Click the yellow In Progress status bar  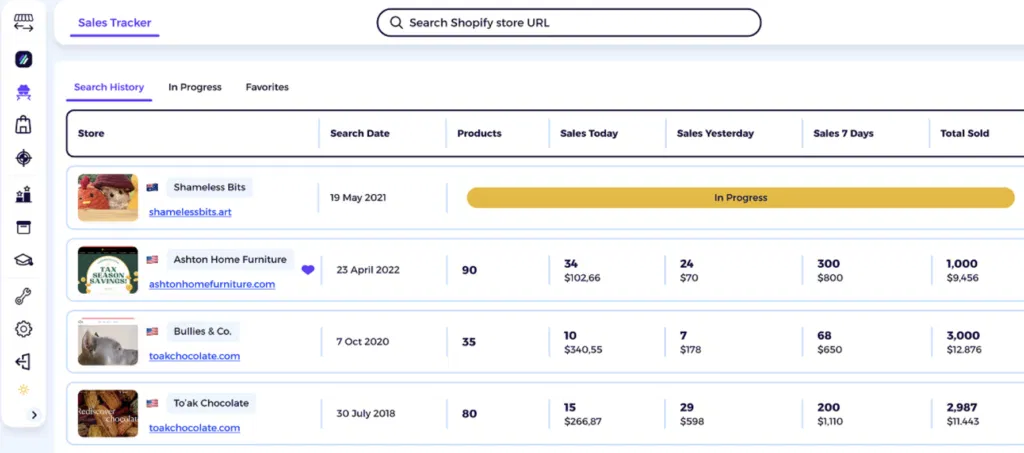pyautogui.click(x=741, y=198)
